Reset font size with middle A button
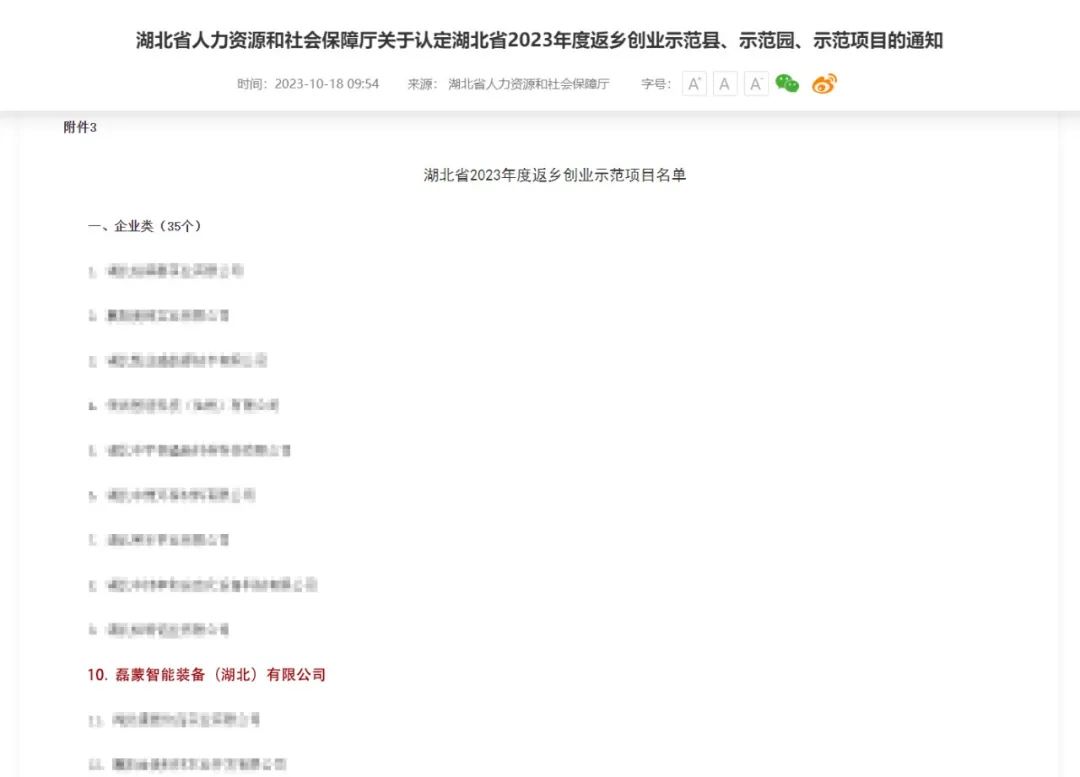1080x777 pixels. tap(725, 84)
